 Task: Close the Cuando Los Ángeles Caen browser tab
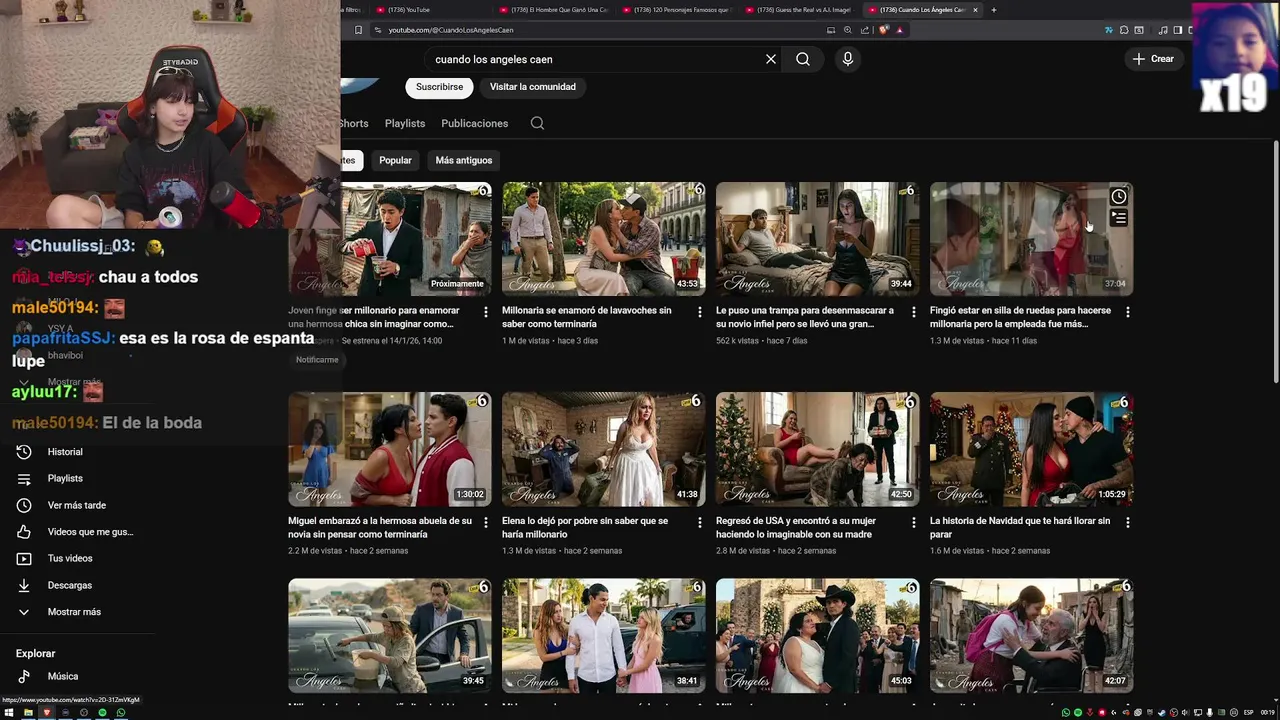pos(975,10)
